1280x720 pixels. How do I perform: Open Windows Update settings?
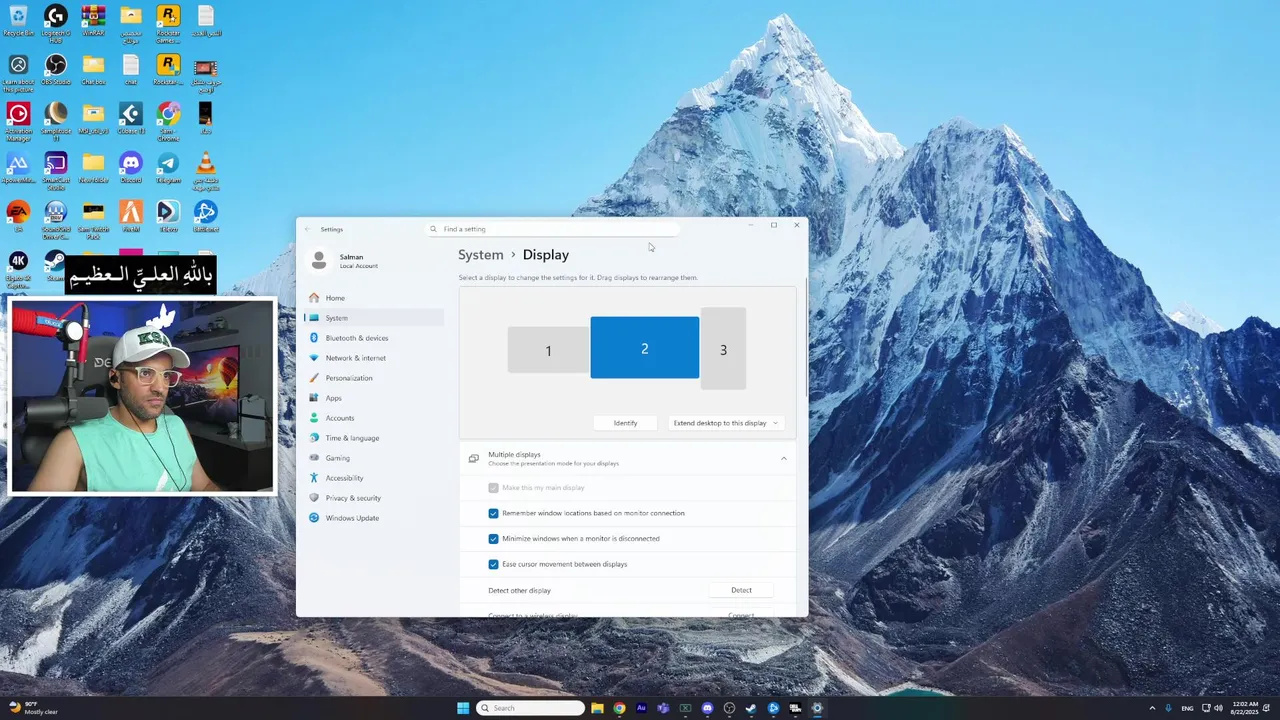tap(375, 518)
